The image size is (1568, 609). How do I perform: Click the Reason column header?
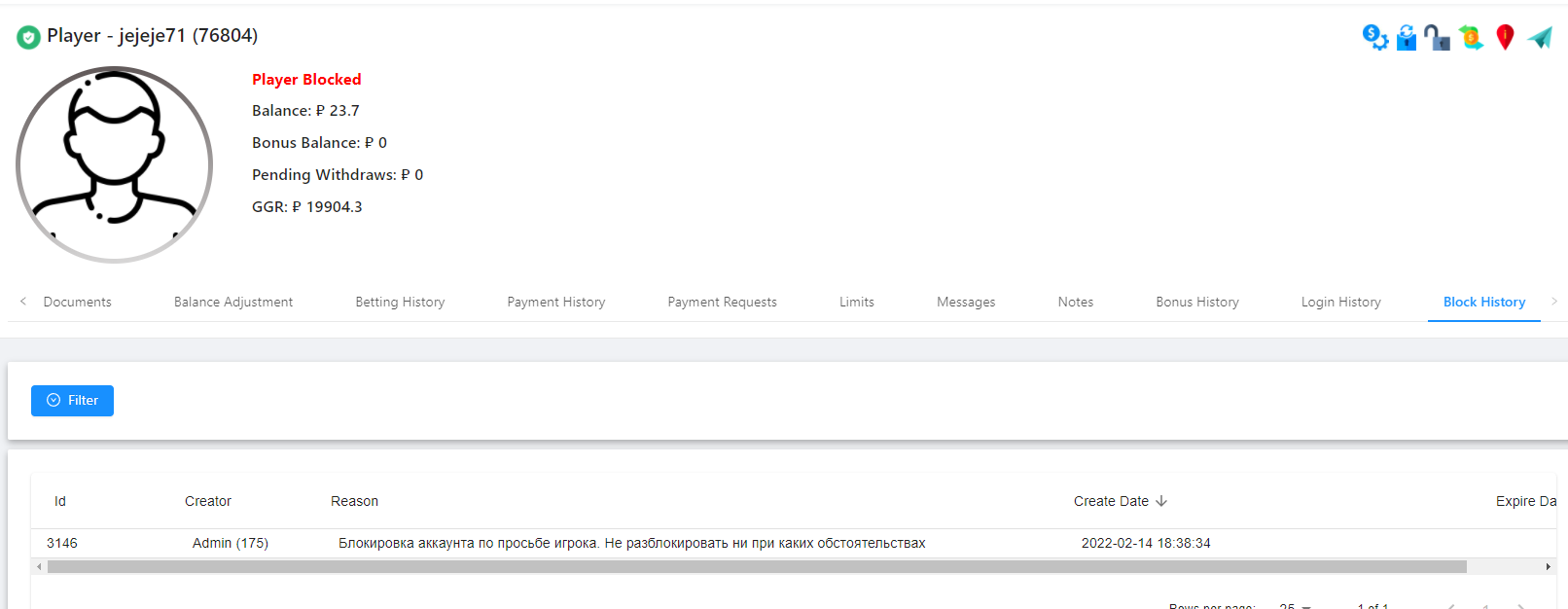pyautogui.click(x=354, y=501)
